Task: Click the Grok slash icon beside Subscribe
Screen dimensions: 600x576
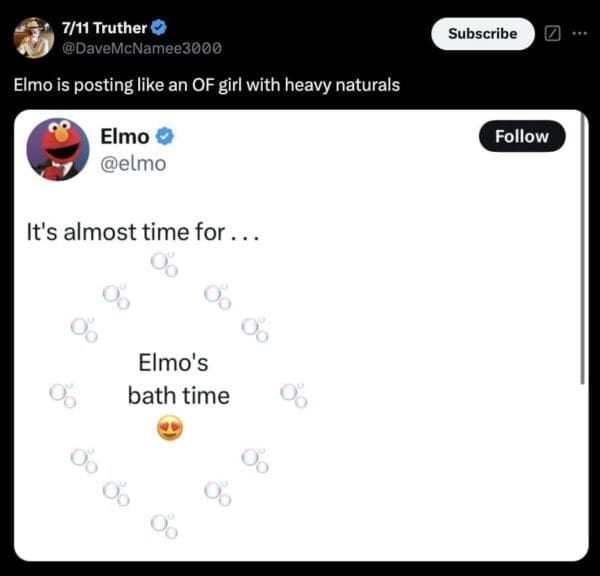Action: (x=554, y=34)
